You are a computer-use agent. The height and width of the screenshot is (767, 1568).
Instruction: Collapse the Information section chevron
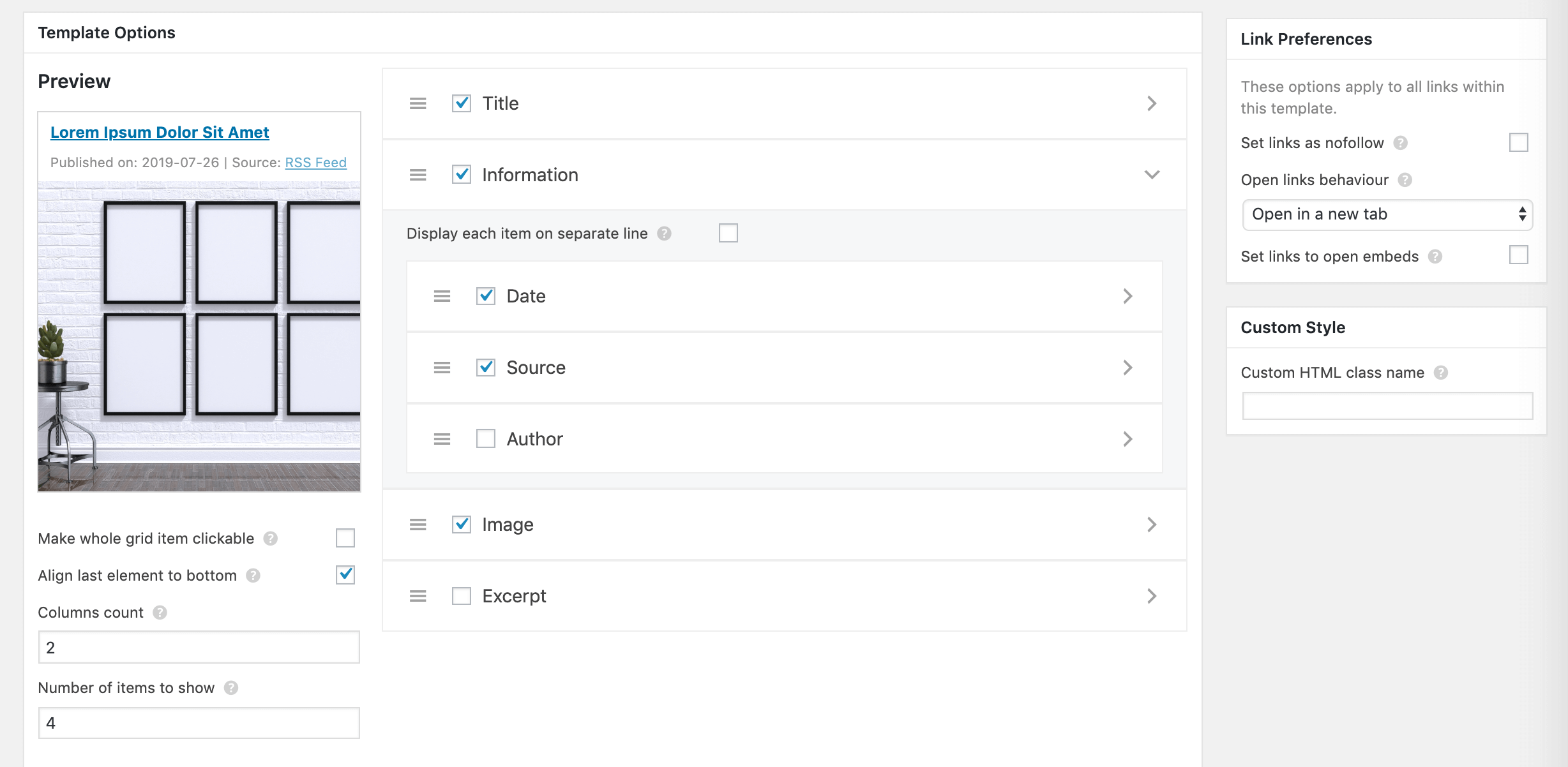(x=1152, y=175)
